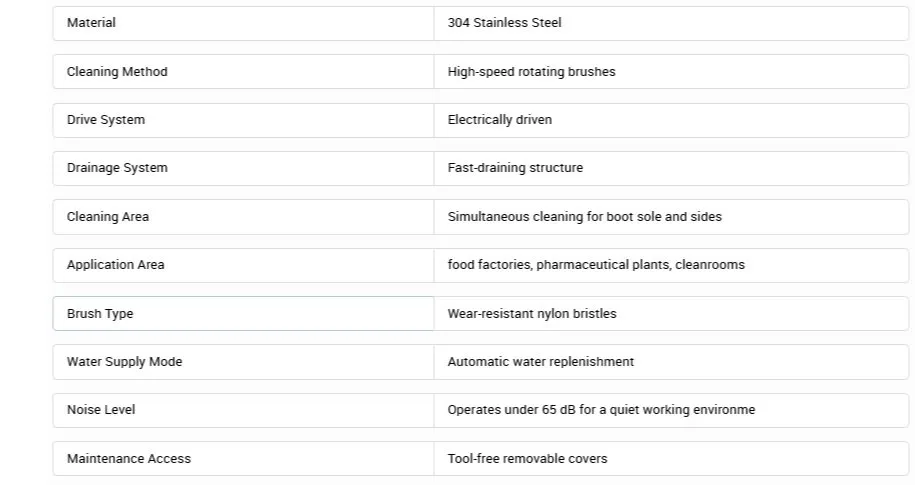
Task: Click the Wear-resistant nylon bristles field
Action: [x=670, y=314]
